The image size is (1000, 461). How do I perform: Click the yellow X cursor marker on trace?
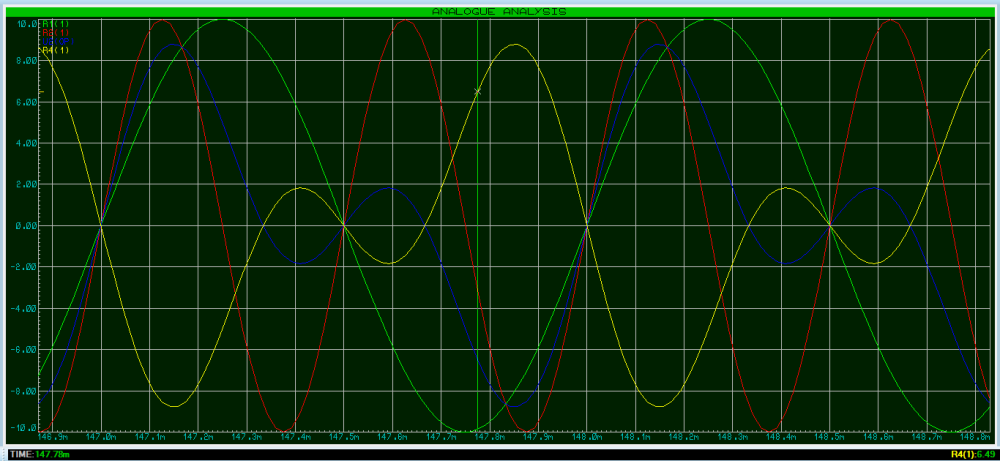click(478, 92)
